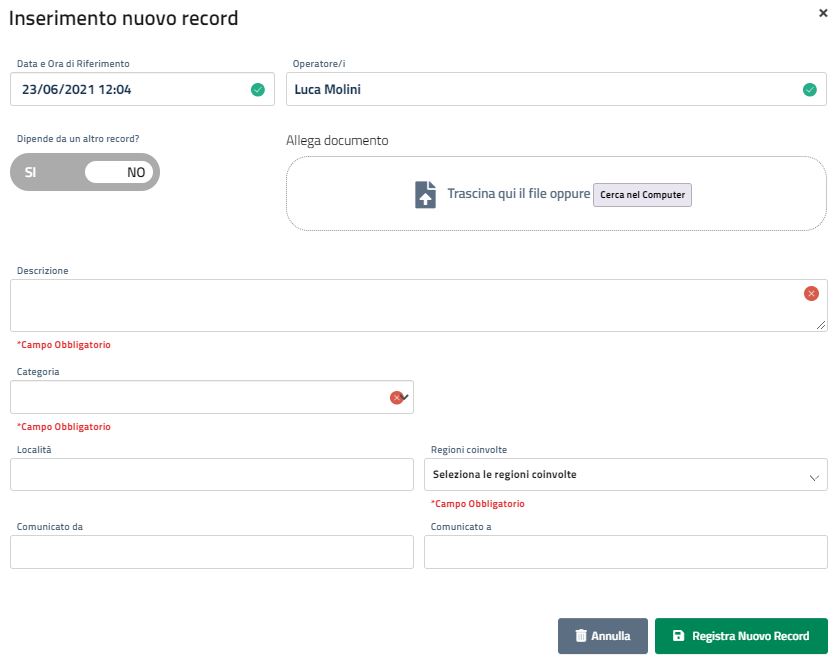Viewport: 838px width, 658px height.
Task: Close the Inserimento nuovo record dialog
Action: point(823,13)
